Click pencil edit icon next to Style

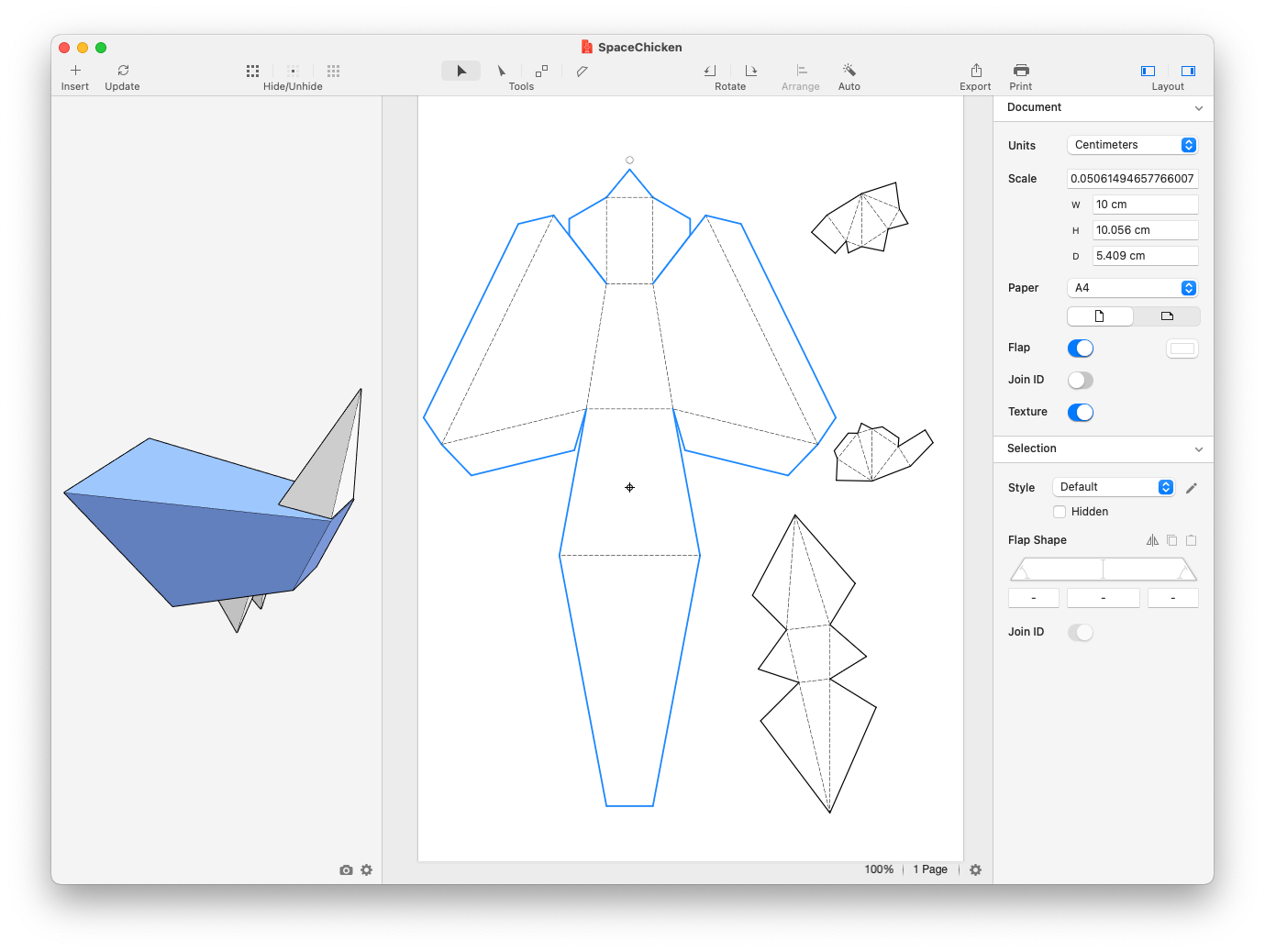tap(1192, 488)
